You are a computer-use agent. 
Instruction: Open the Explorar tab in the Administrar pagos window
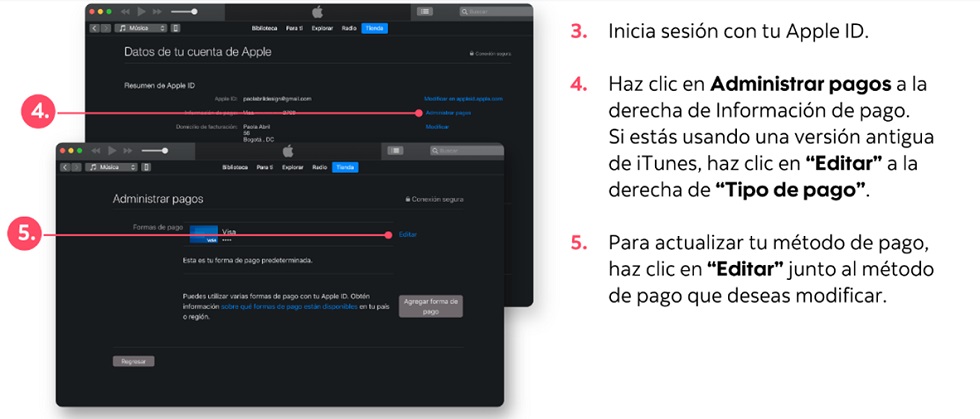(x=292, y=168)
